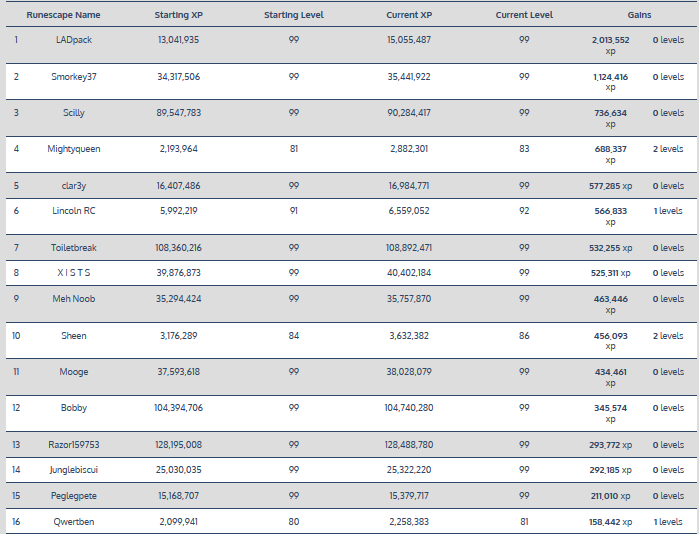Open the Razor159753 player name
The image size is (699, 534).
74,445
